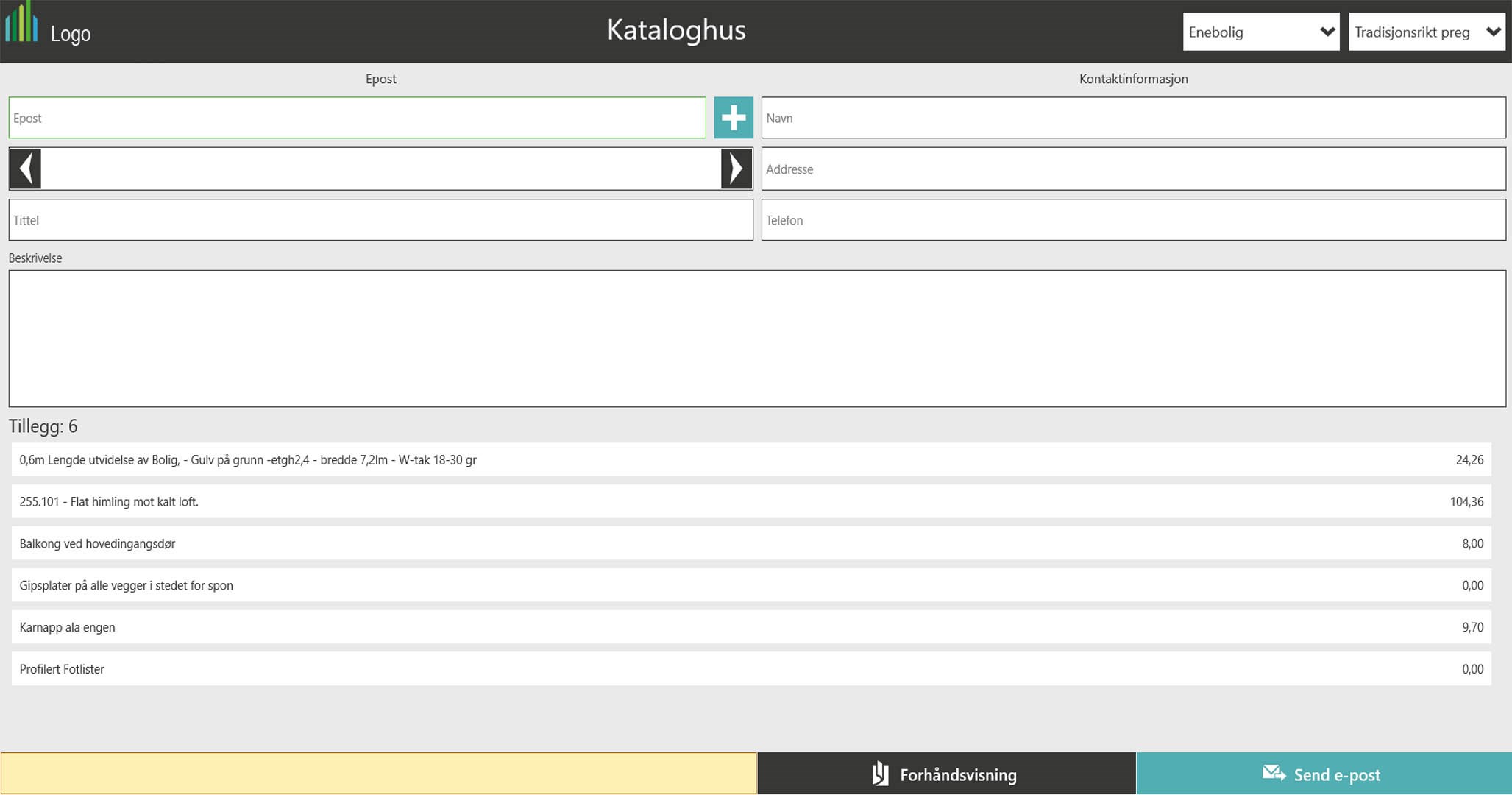Image resolution: width=1512 pixels, height=795 pixels.
Task: Select the Balkong ved hovedingangsdør row
Action: click(x=750, y=543)
